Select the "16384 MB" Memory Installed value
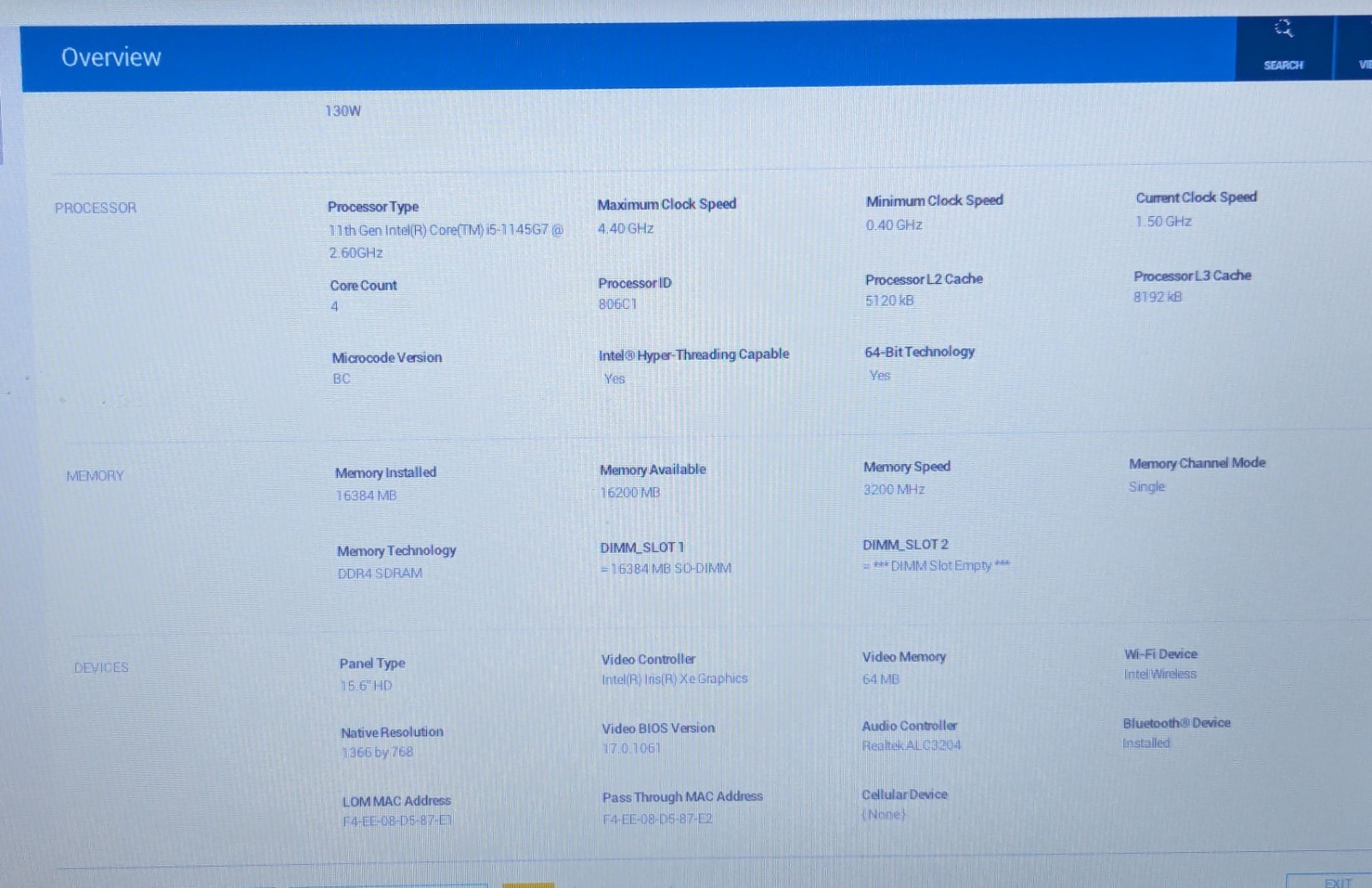The width and height of the screenshot is (1372, 888). pyautogui.click(x=366, y=496)
